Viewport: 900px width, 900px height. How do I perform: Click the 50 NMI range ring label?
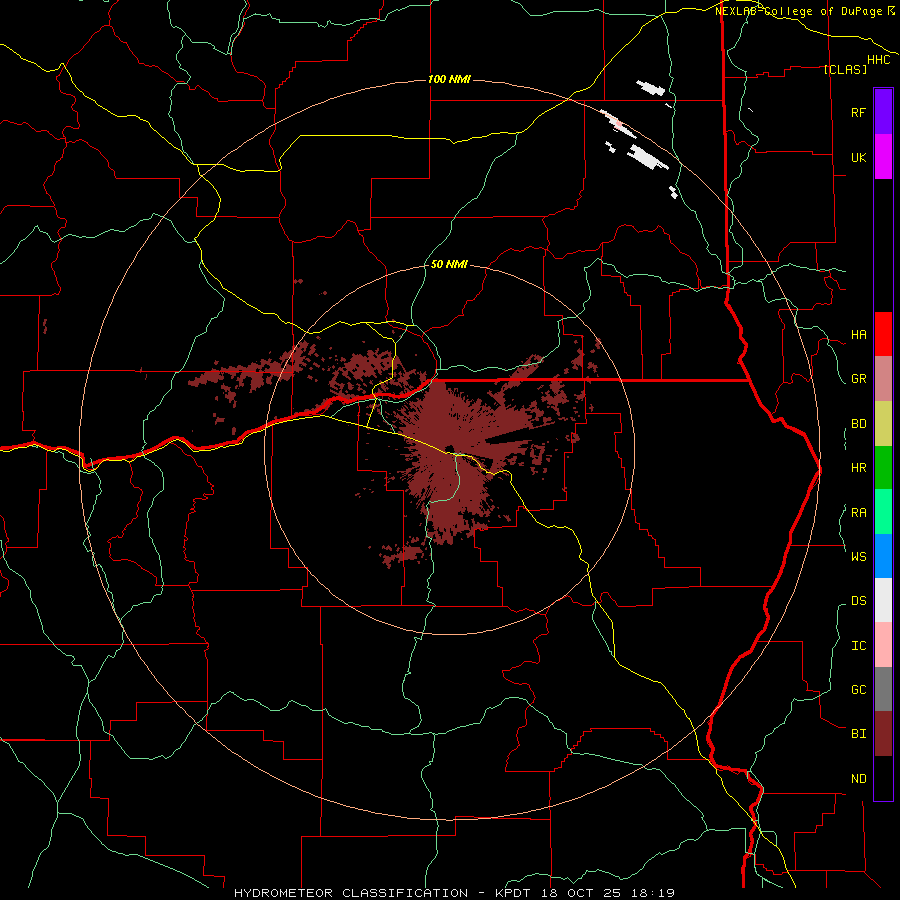(449, 264)
